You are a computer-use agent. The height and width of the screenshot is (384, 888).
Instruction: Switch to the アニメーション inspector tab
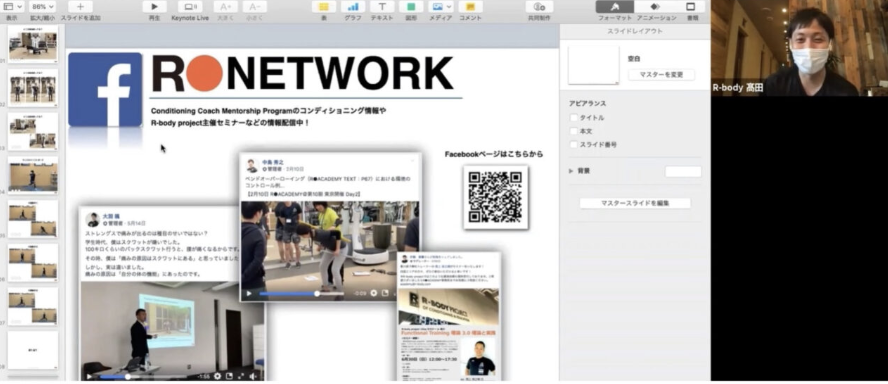(656, 7)
